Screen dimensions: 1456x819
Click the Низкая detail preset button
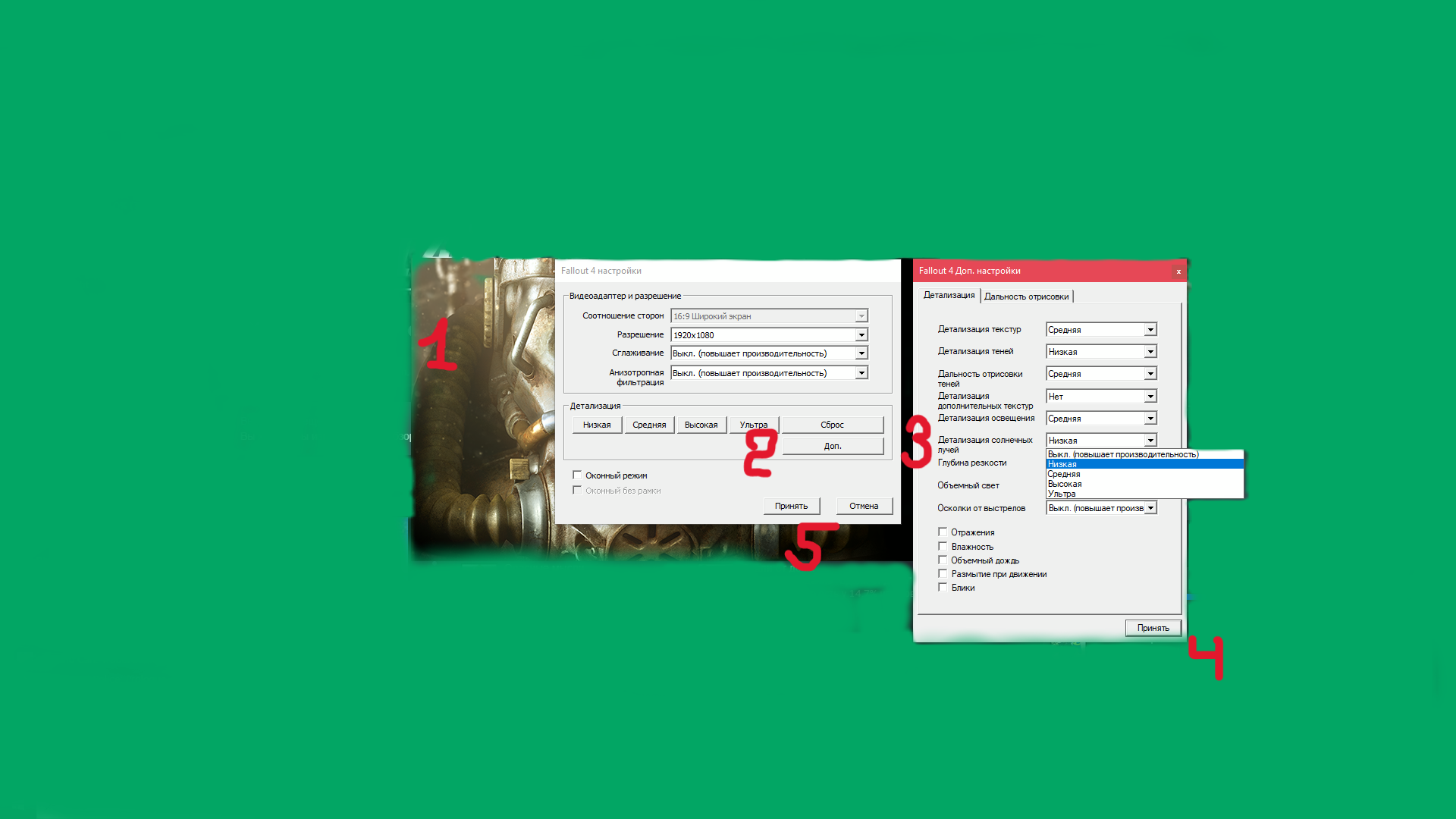597,425
